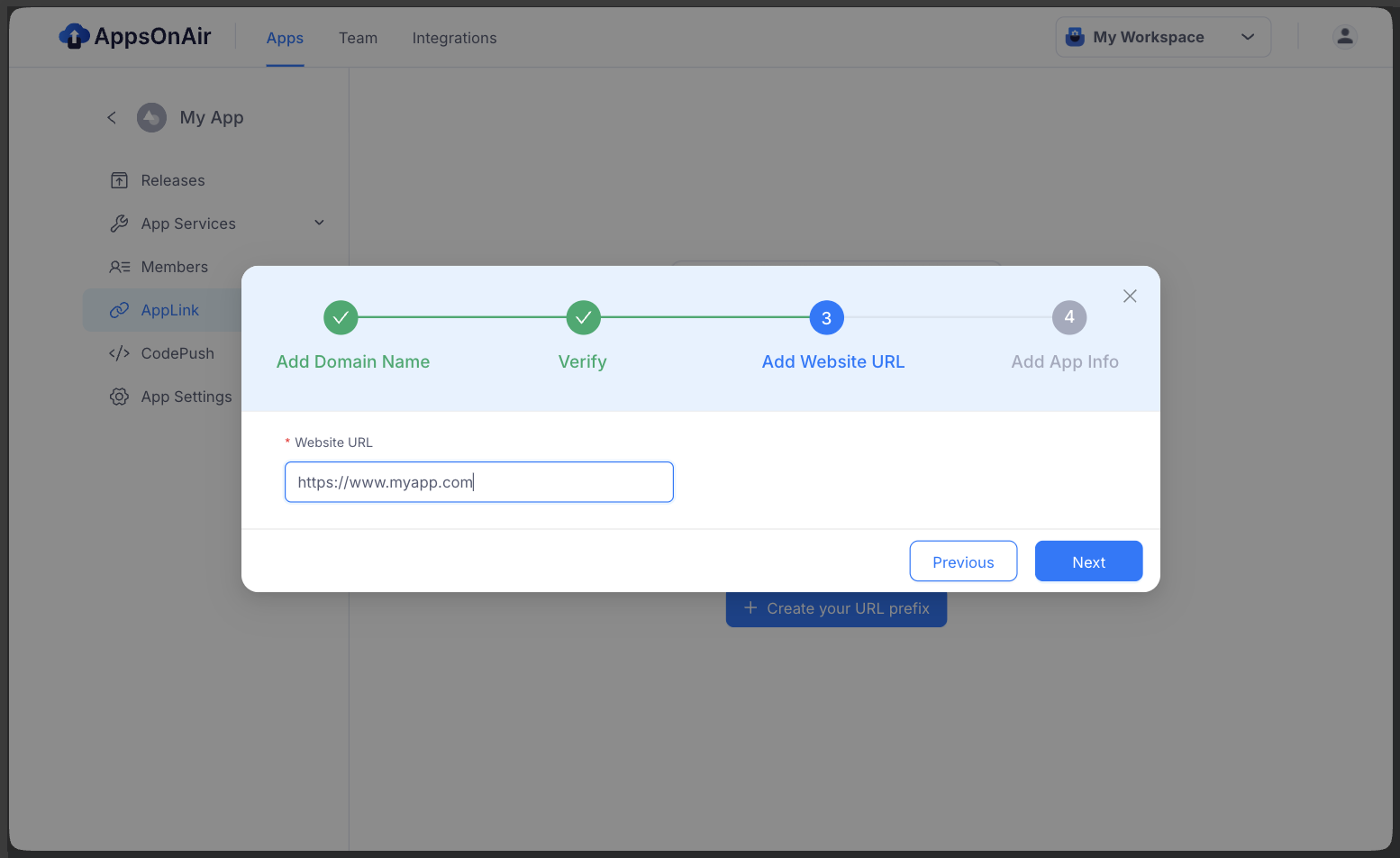The width and height of the screenshot is (1400, 858).
Task: Open the Apps tab
Action: 285,38
